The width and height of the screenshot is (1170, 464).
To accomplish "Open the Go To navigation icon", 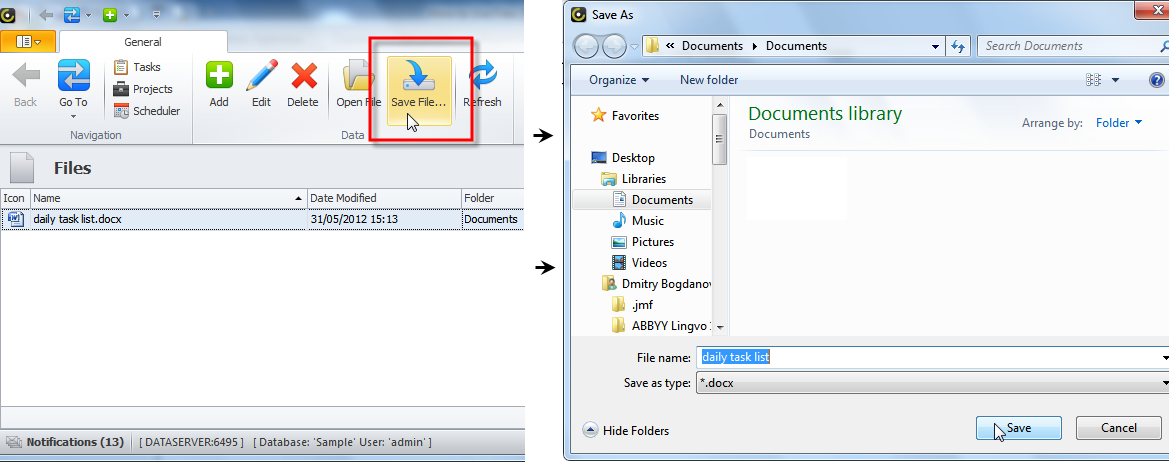I will (x=73, y=76).
